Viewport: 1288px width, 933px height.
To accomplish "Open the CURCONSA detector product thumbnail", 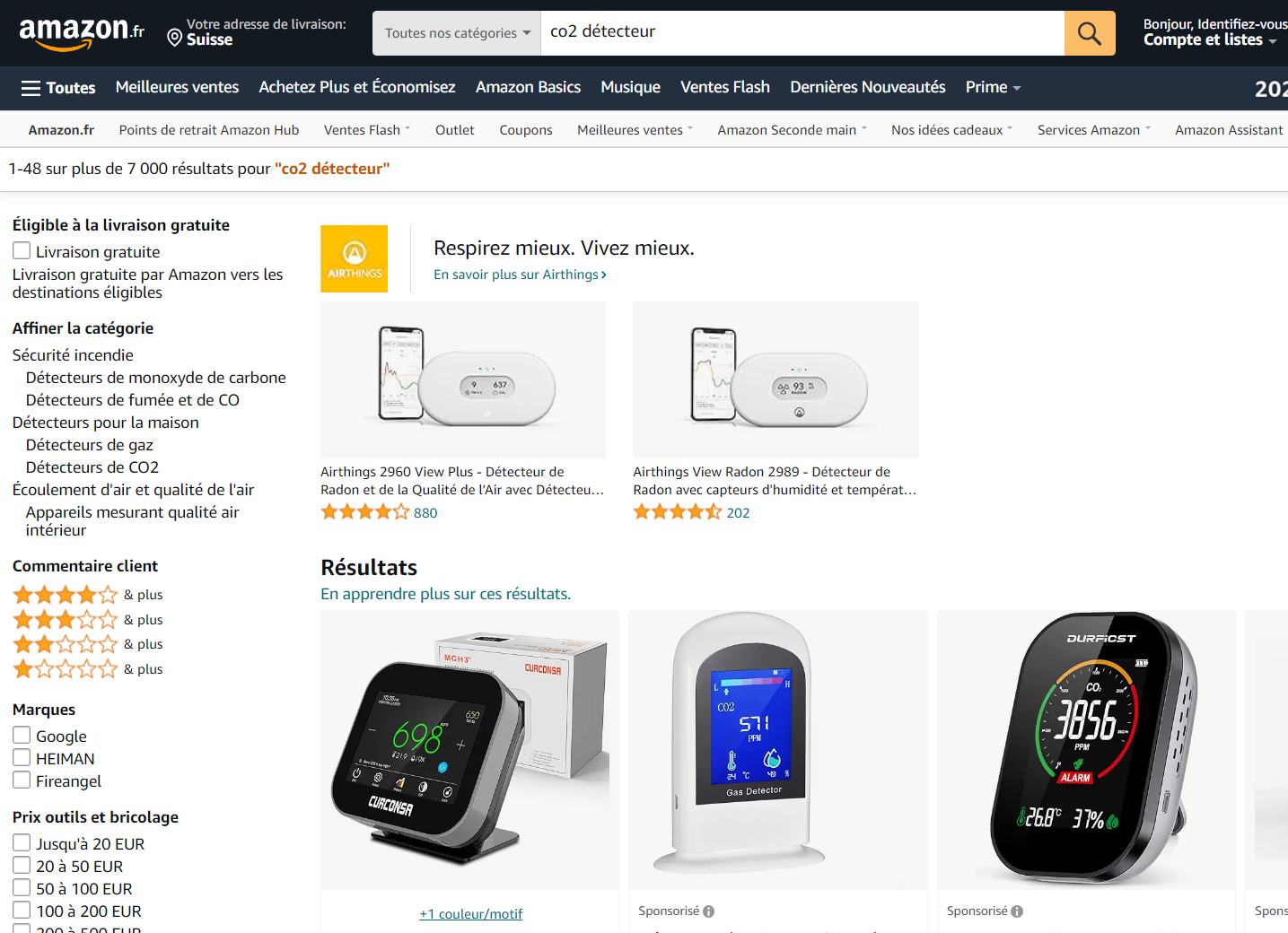I will [x=470, y=750].
